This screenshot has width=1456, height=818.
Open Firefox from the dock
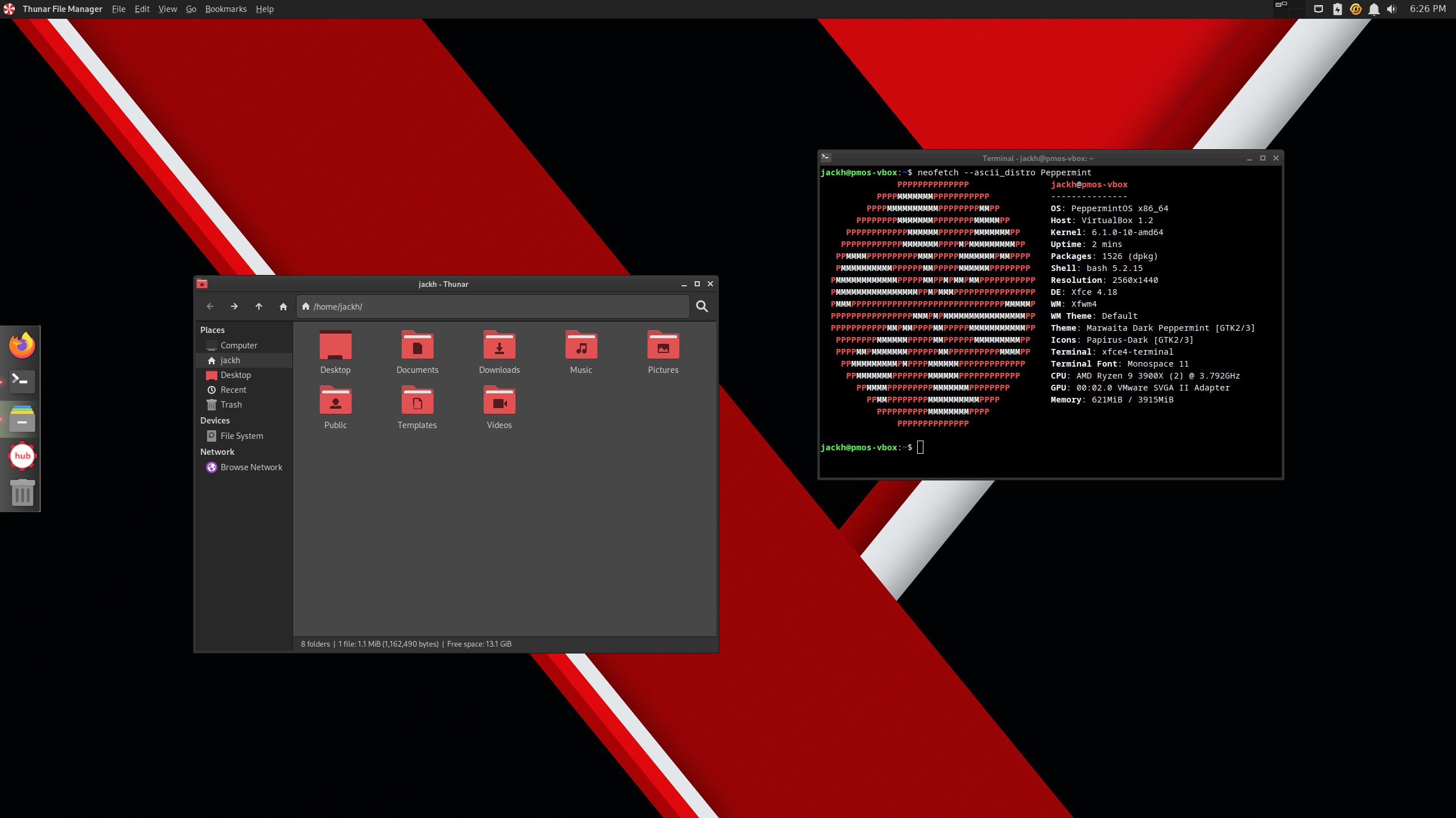[x=21, y=344]
